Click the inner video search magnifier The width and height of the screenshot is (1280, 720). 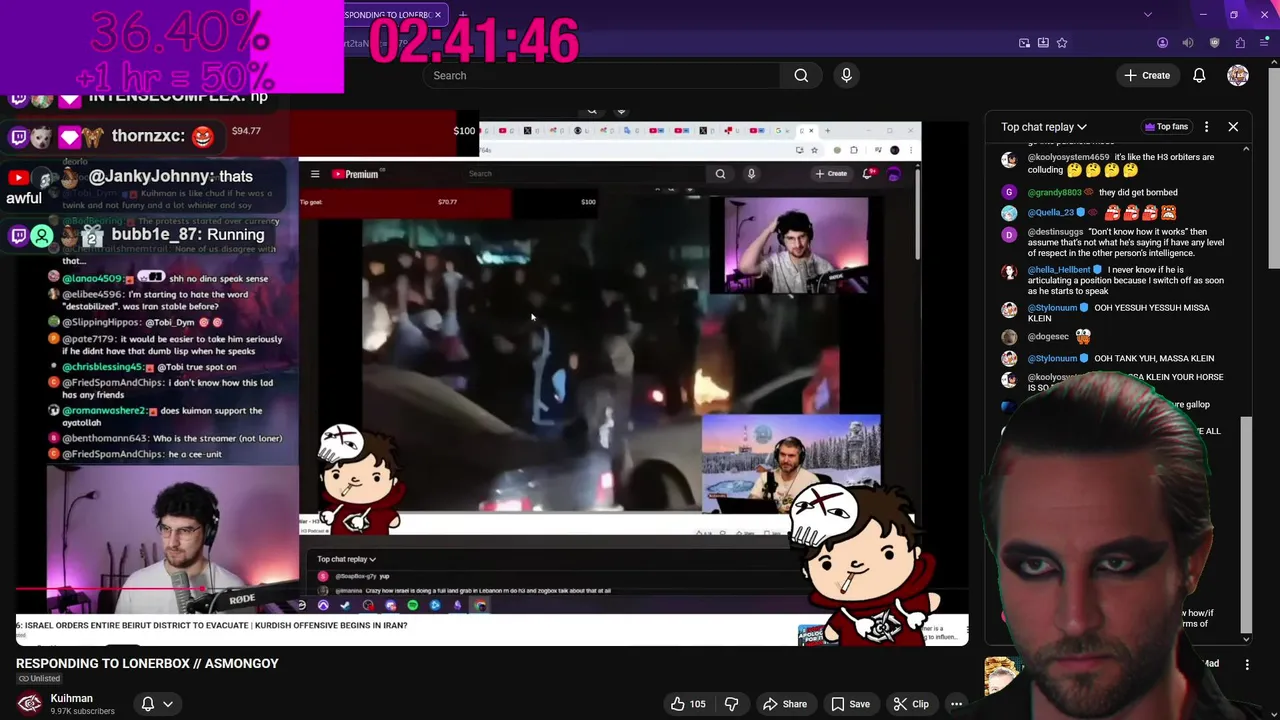click(720, 174)
